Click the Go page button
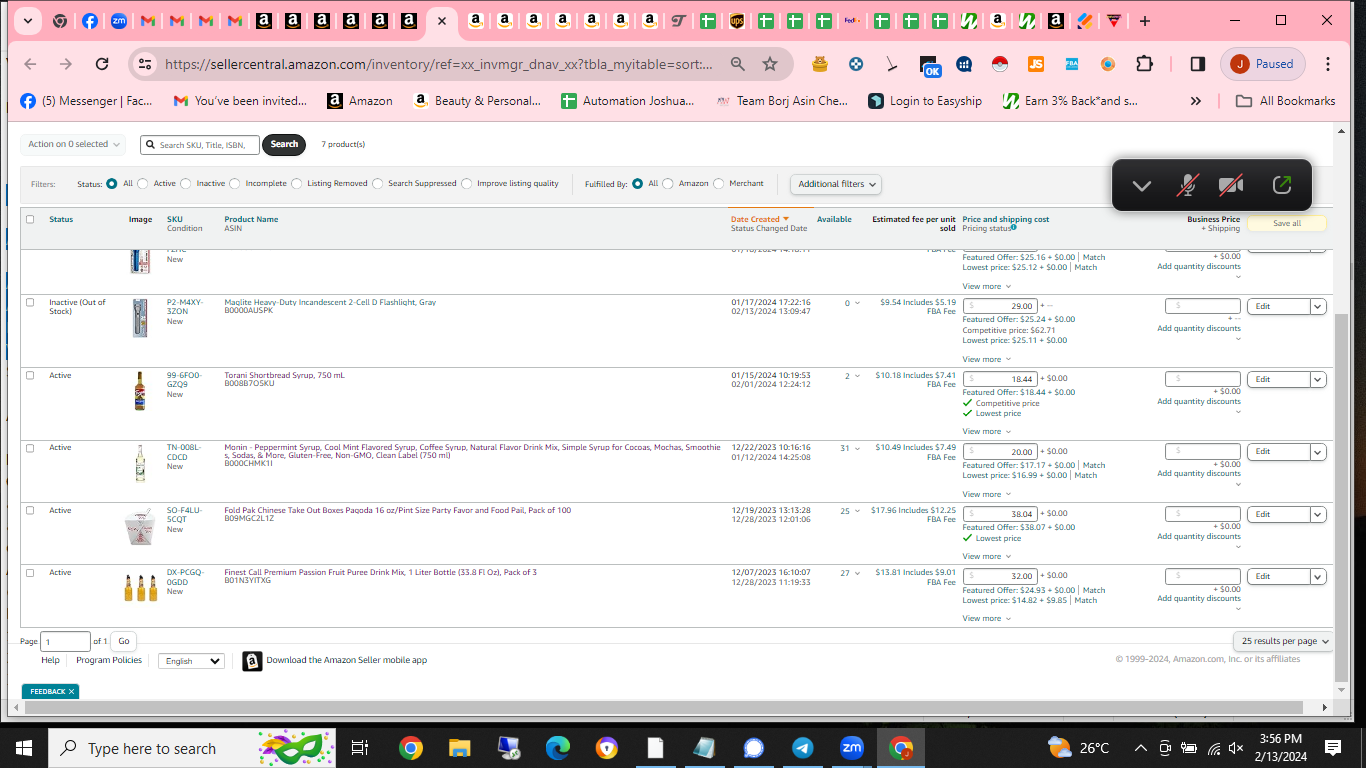1366x768 pixels. (124, 641)
